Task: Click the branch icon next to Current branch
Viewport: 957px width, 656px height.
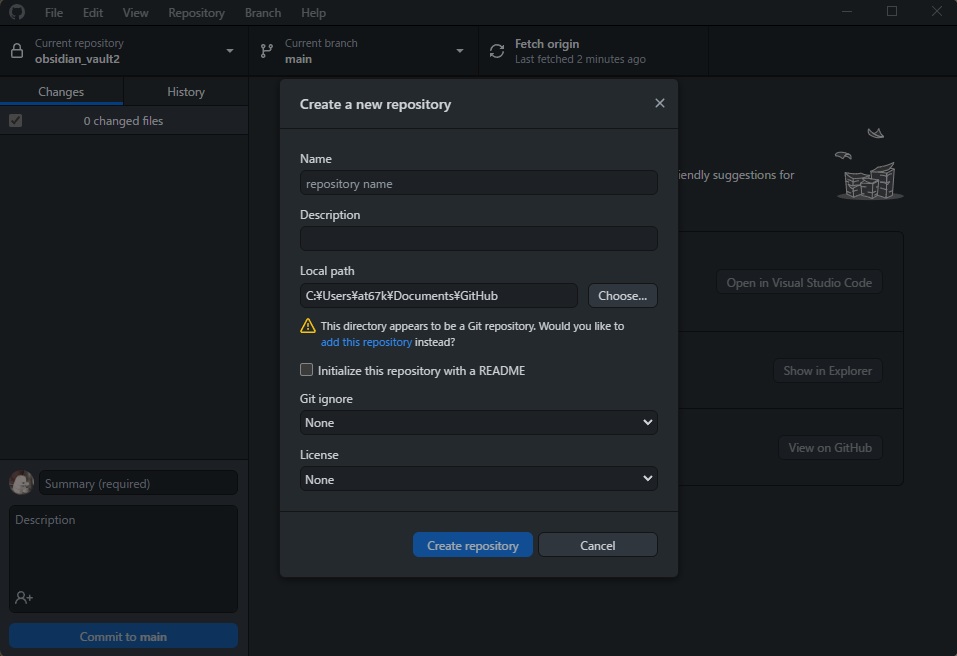Action: pos(267,50)
